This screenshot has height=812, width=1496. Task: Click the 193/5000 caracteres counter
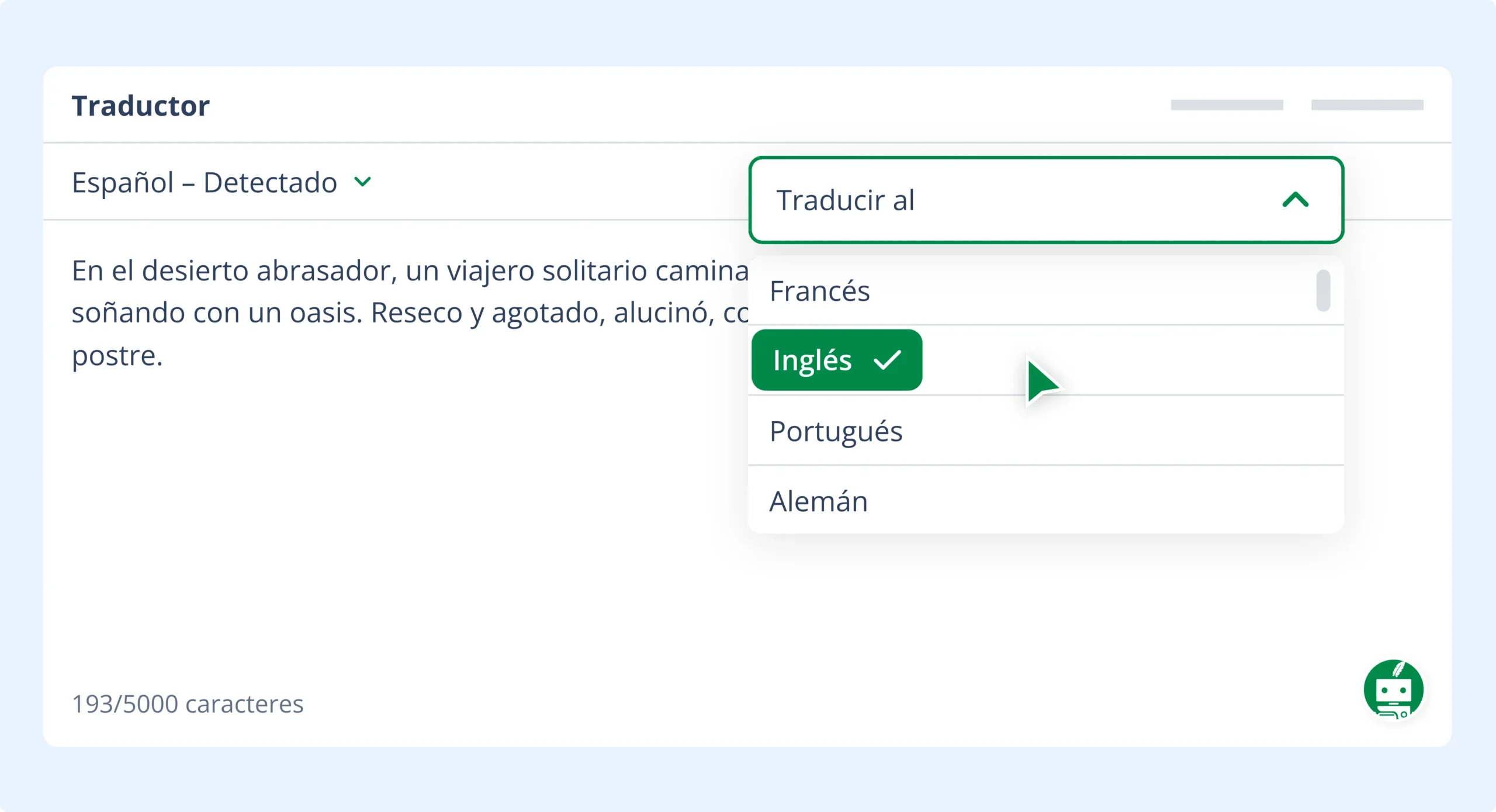point(188,704)
